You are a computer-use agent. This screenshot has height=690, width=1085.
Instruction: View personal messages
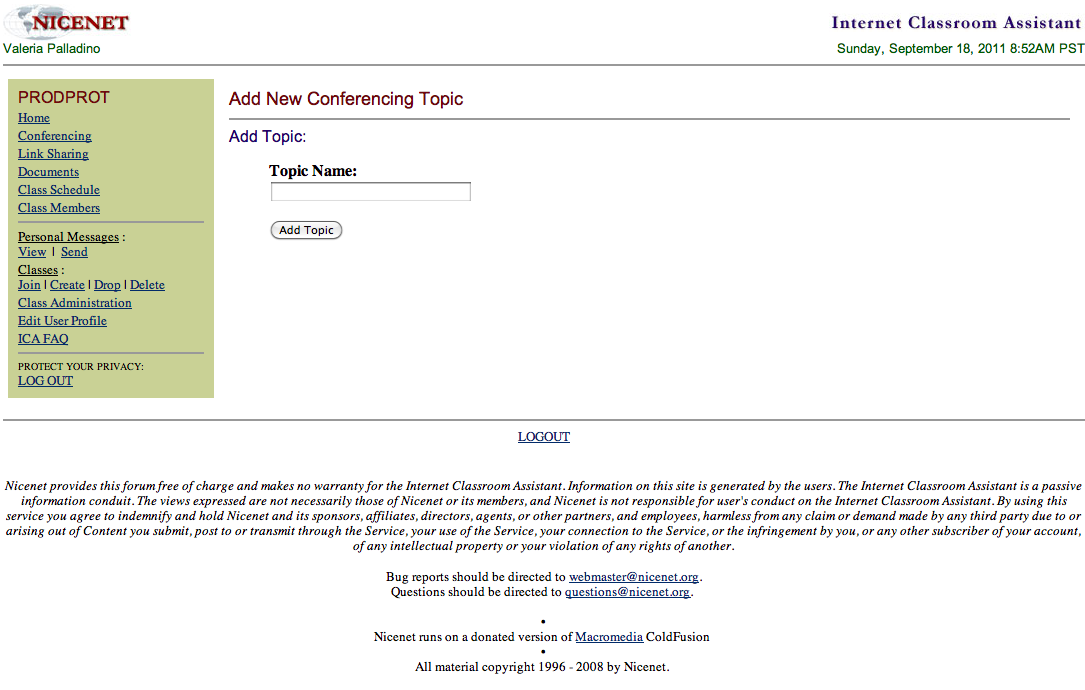(x=32, y=252)
